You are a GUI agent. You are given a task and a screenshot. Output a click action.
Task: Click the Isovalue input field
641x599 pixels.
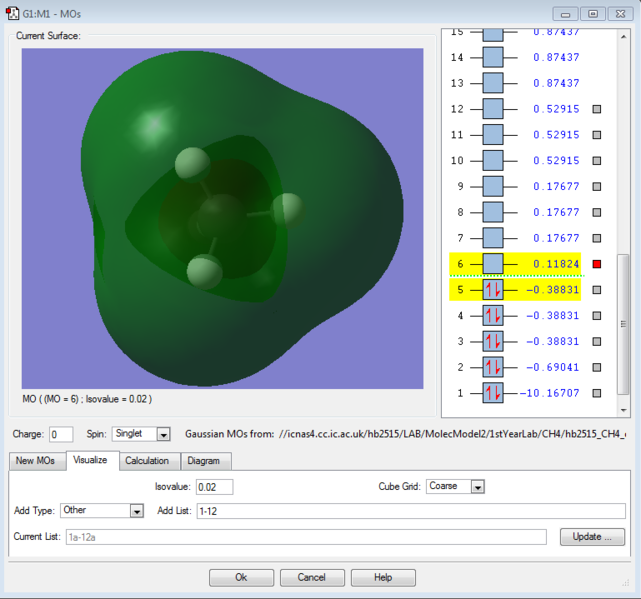[x=214, y=487]
